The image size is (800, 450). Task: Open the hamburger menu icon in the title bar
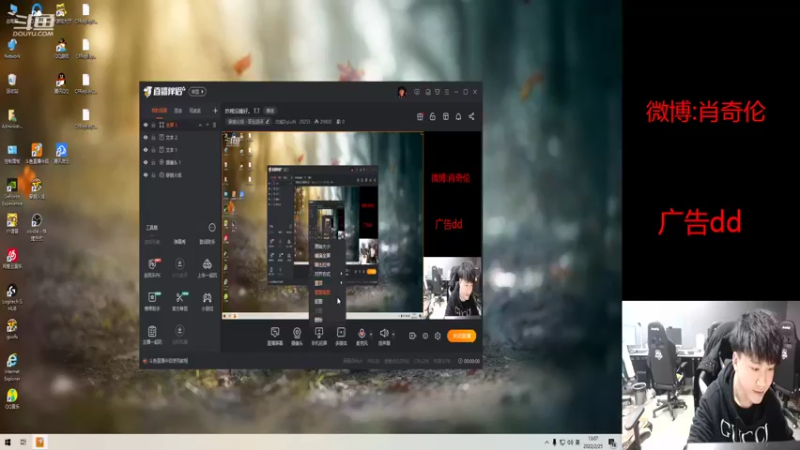[x=447, y=92]
